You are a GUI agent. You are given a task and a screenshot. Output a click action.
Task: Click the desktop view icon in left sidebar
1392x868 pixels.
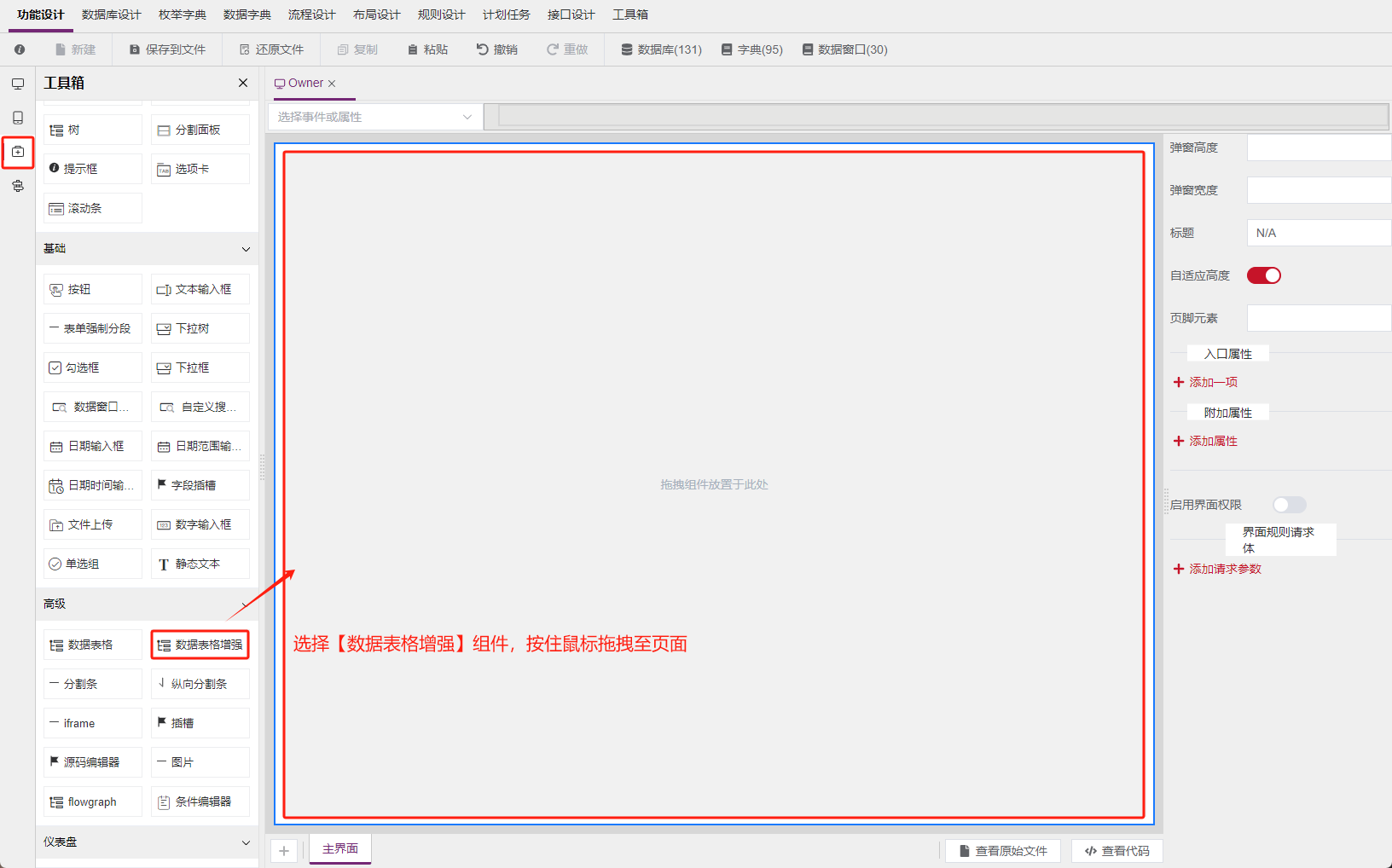coord(17,84)
